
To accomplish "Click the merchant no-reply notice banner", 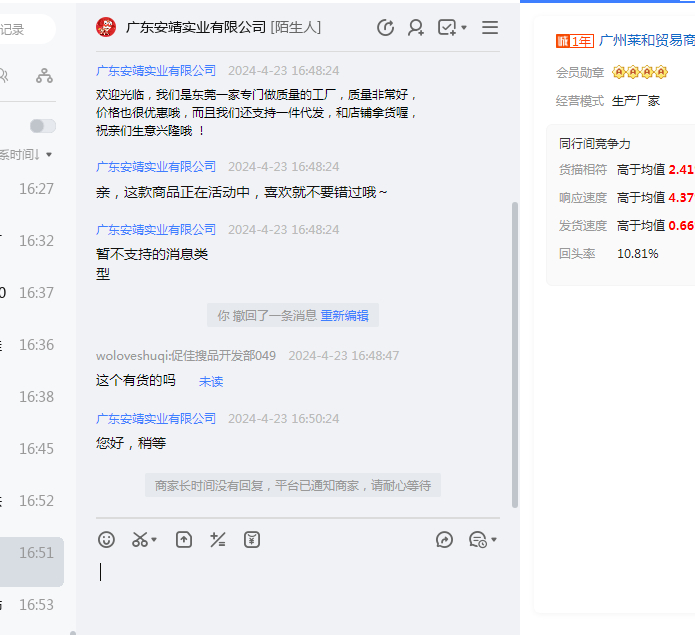I will 293,485.
